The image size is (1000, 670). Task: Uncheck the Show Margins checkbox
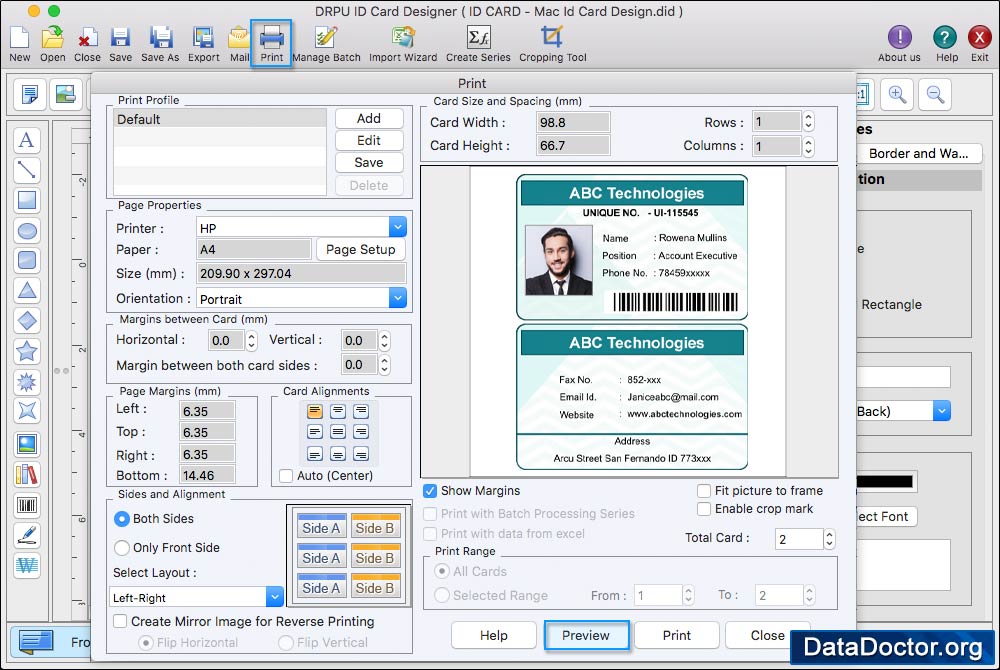[430, 491]
